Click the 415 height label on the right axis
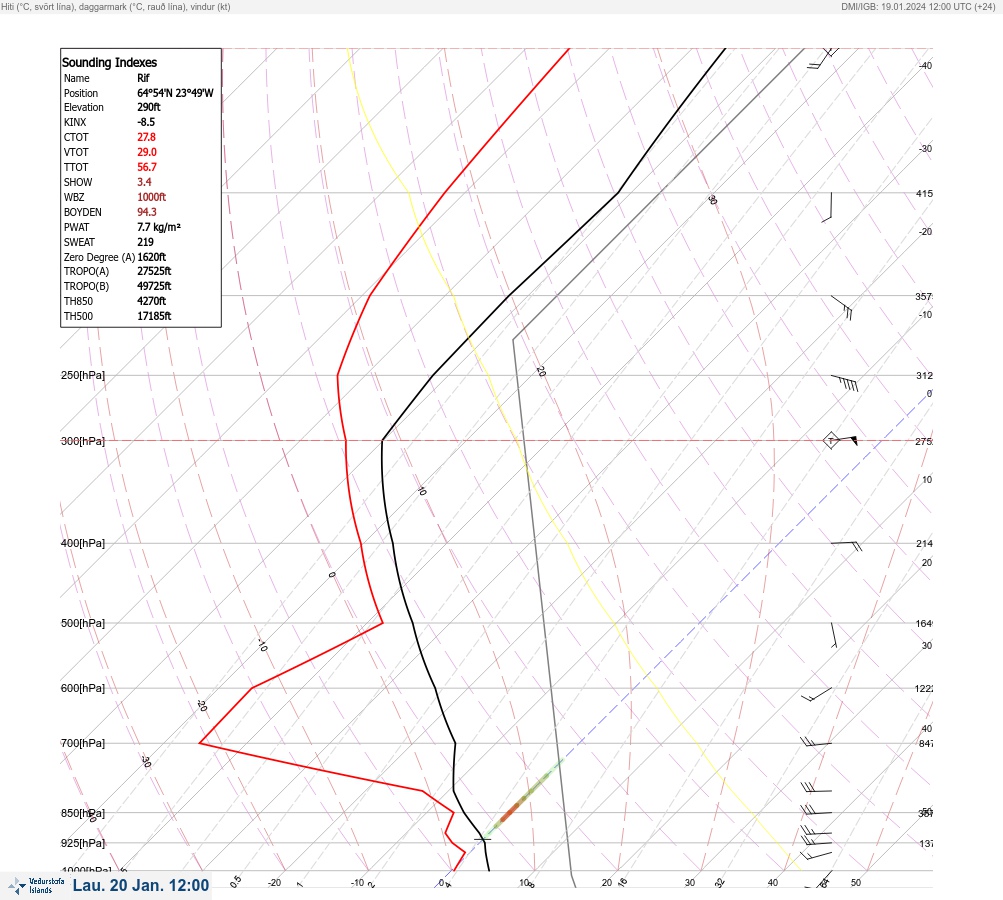The image size is (1003, 900). 924,193
